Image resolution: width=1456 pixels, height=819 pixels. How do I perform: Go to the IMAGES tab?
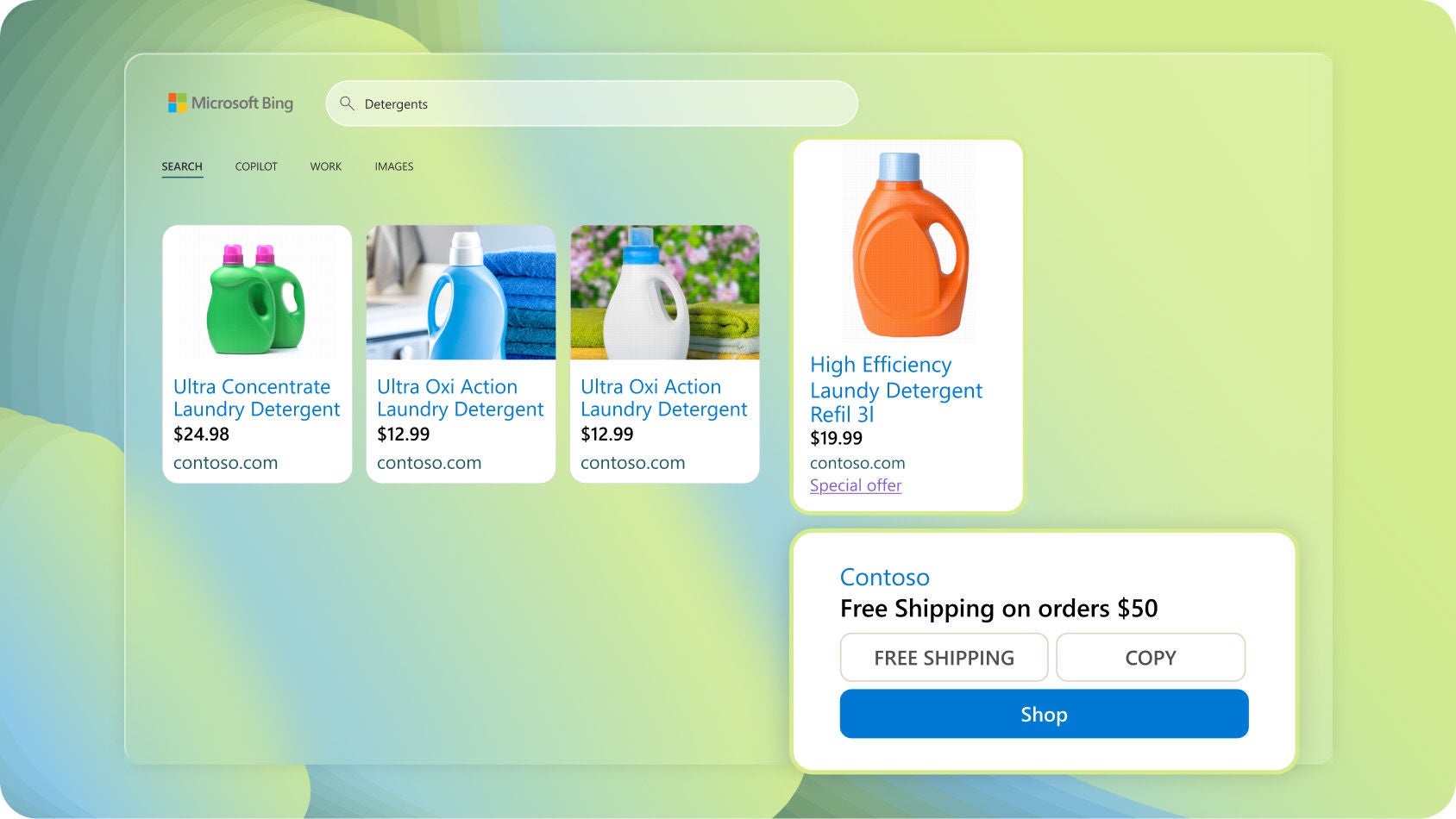click(394, 166)
